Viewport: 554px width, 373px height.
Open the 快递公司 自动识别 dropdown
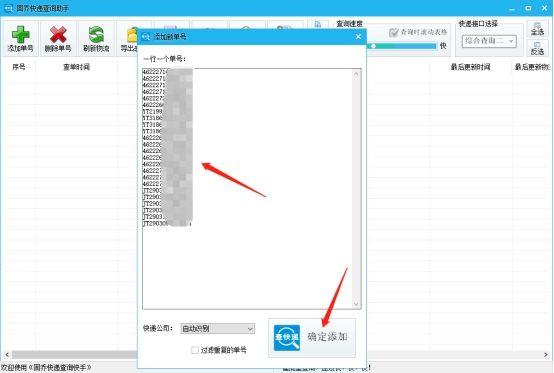pyautogui.click(x=218, y=328)
